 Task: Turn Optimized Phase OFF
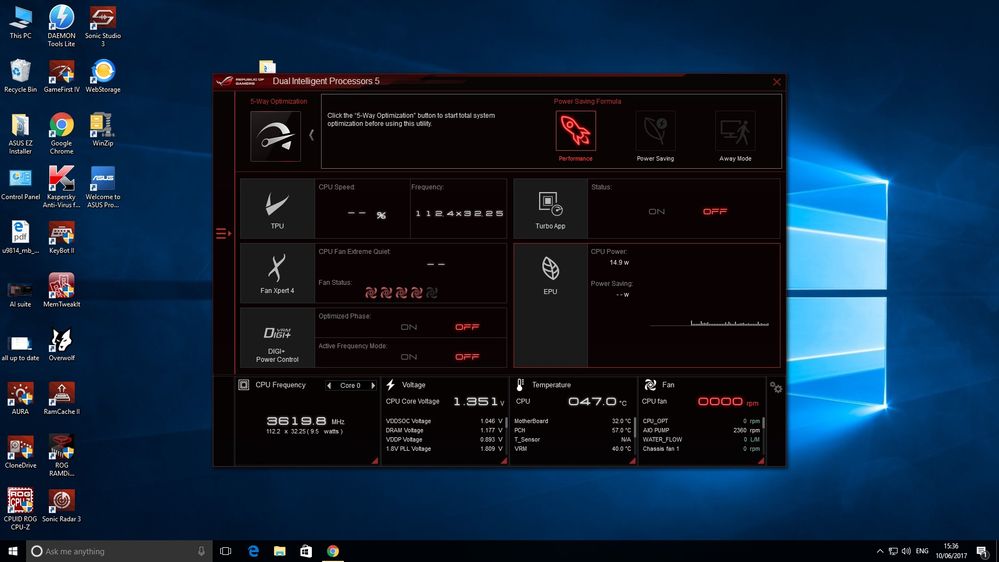467,327
